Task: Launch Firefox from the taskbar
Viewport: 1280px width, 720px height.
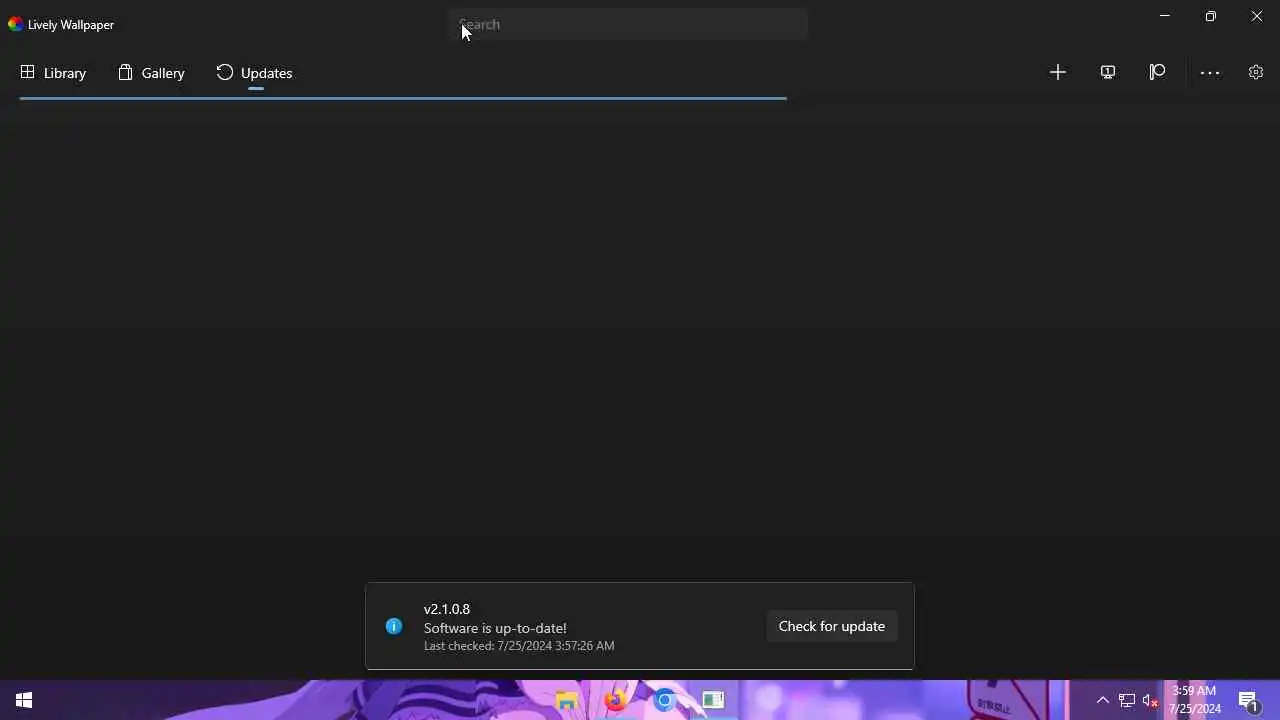Action: (x=615, y=700)
